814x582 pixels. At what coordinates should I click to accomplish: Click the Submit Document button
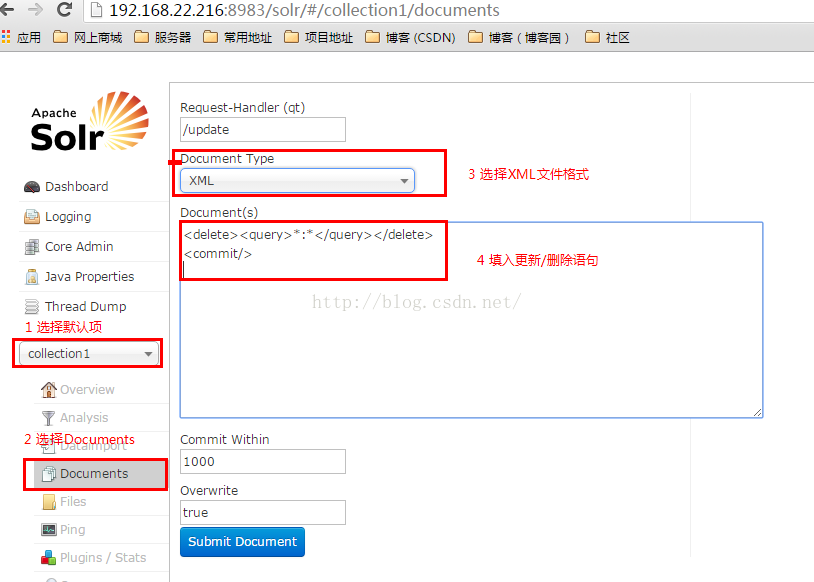click(242, 542)
